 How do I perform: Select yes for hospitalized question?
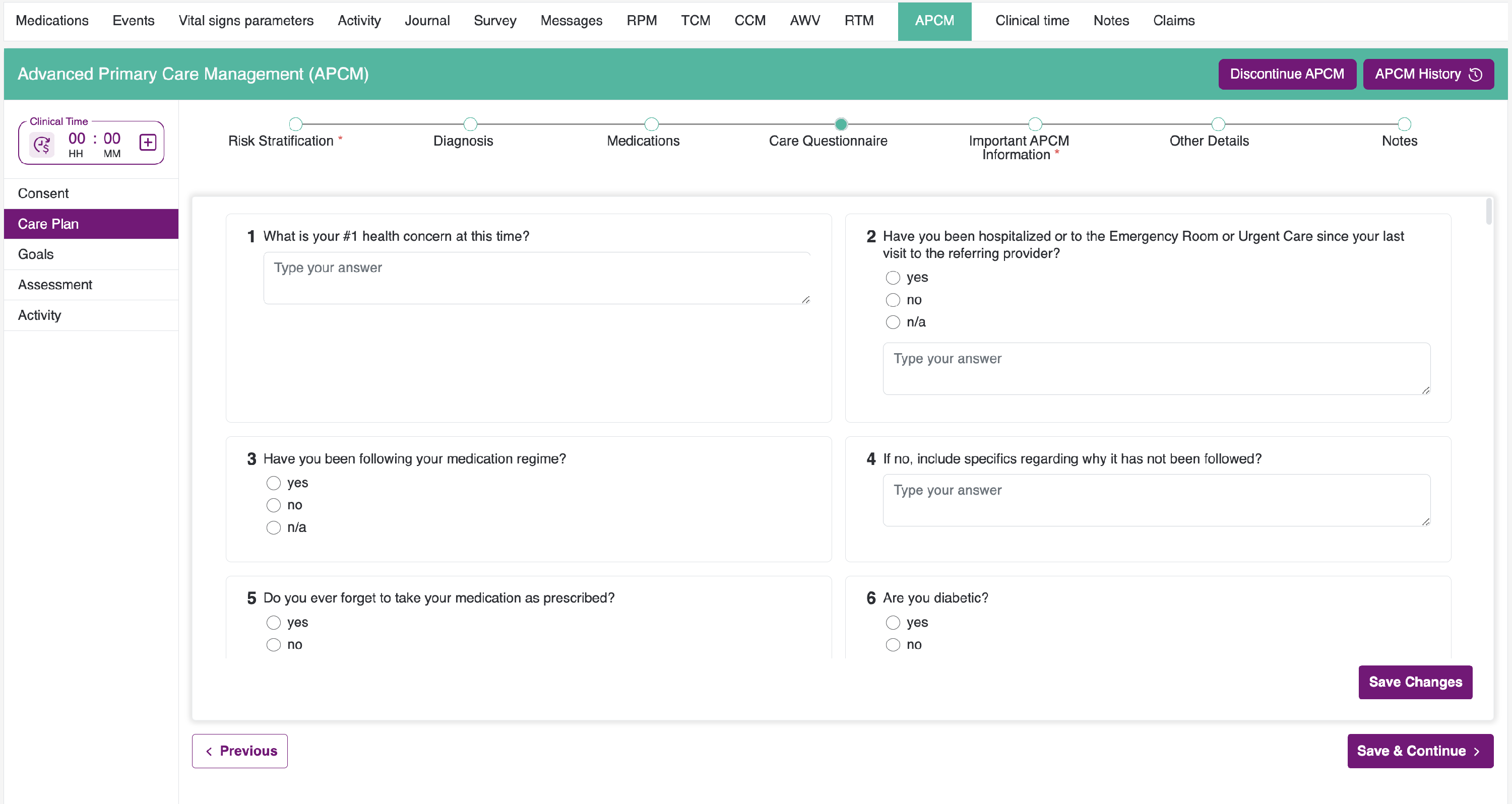pos(893,278)
